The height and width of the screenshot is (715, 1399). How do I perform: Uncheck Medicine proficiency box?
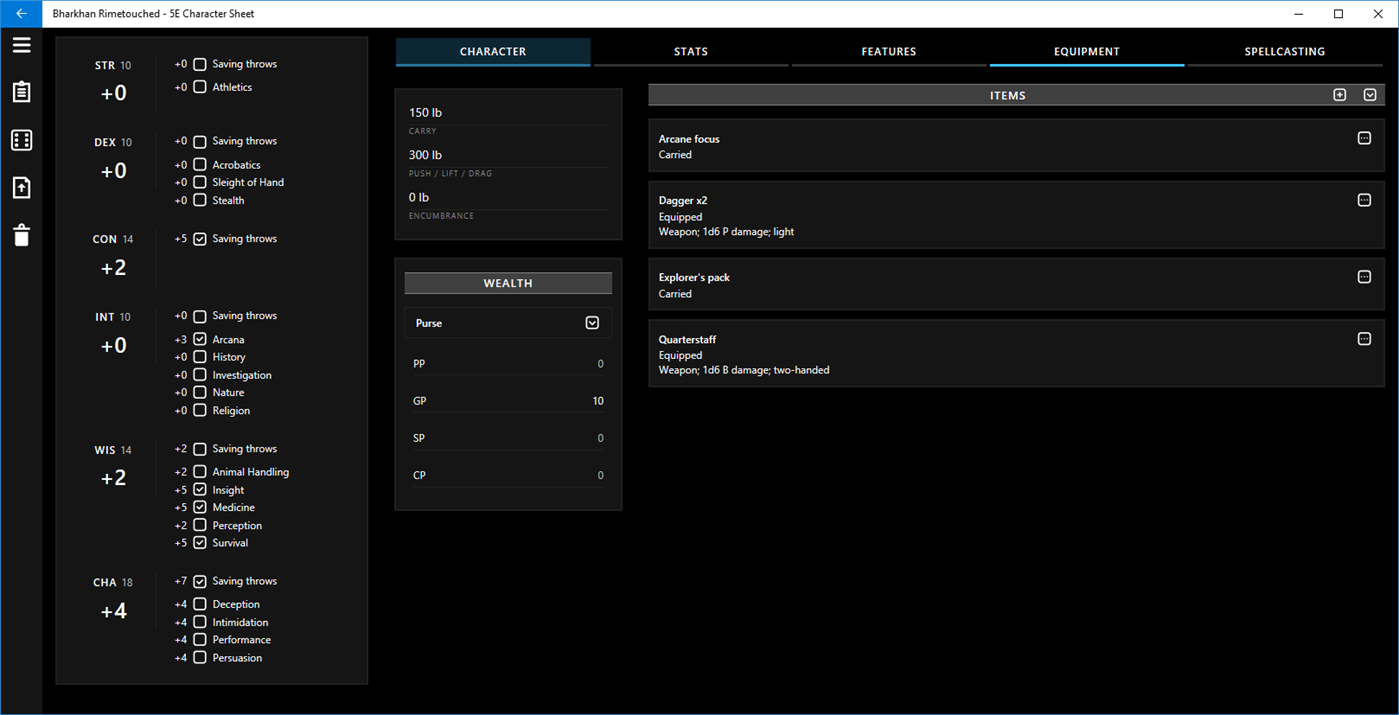[200, 507]
